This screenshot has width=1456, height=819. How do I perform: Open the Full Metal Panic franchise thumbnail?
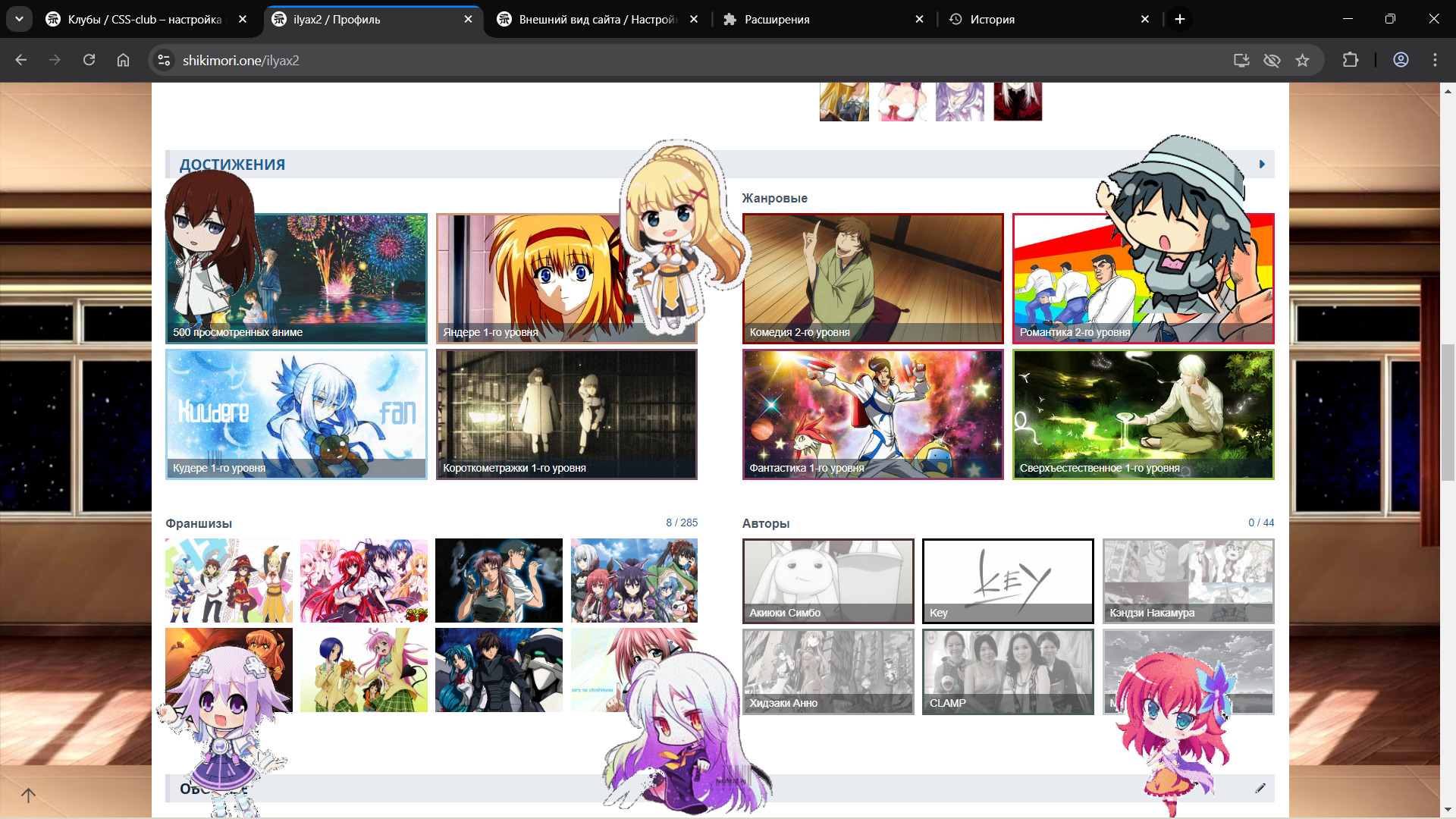tap(499, 670)
